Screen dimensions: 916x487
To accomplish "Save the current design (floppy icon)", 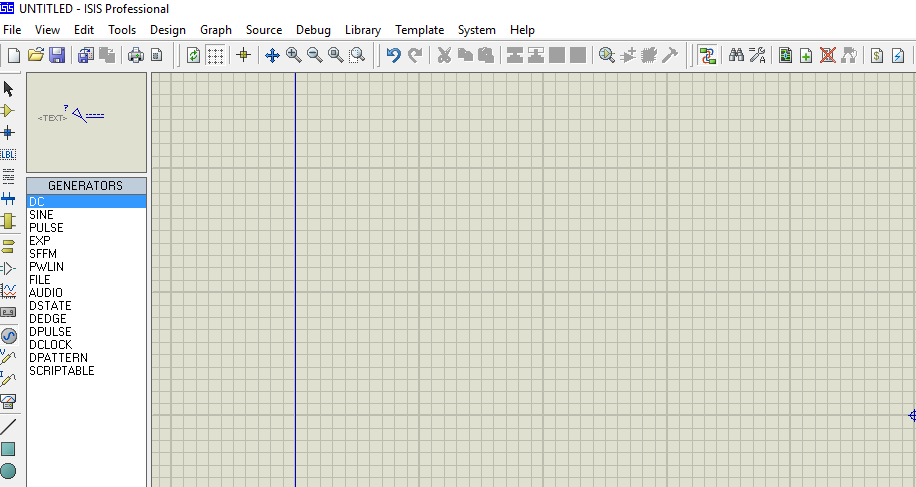I will (x=57, y=55).
